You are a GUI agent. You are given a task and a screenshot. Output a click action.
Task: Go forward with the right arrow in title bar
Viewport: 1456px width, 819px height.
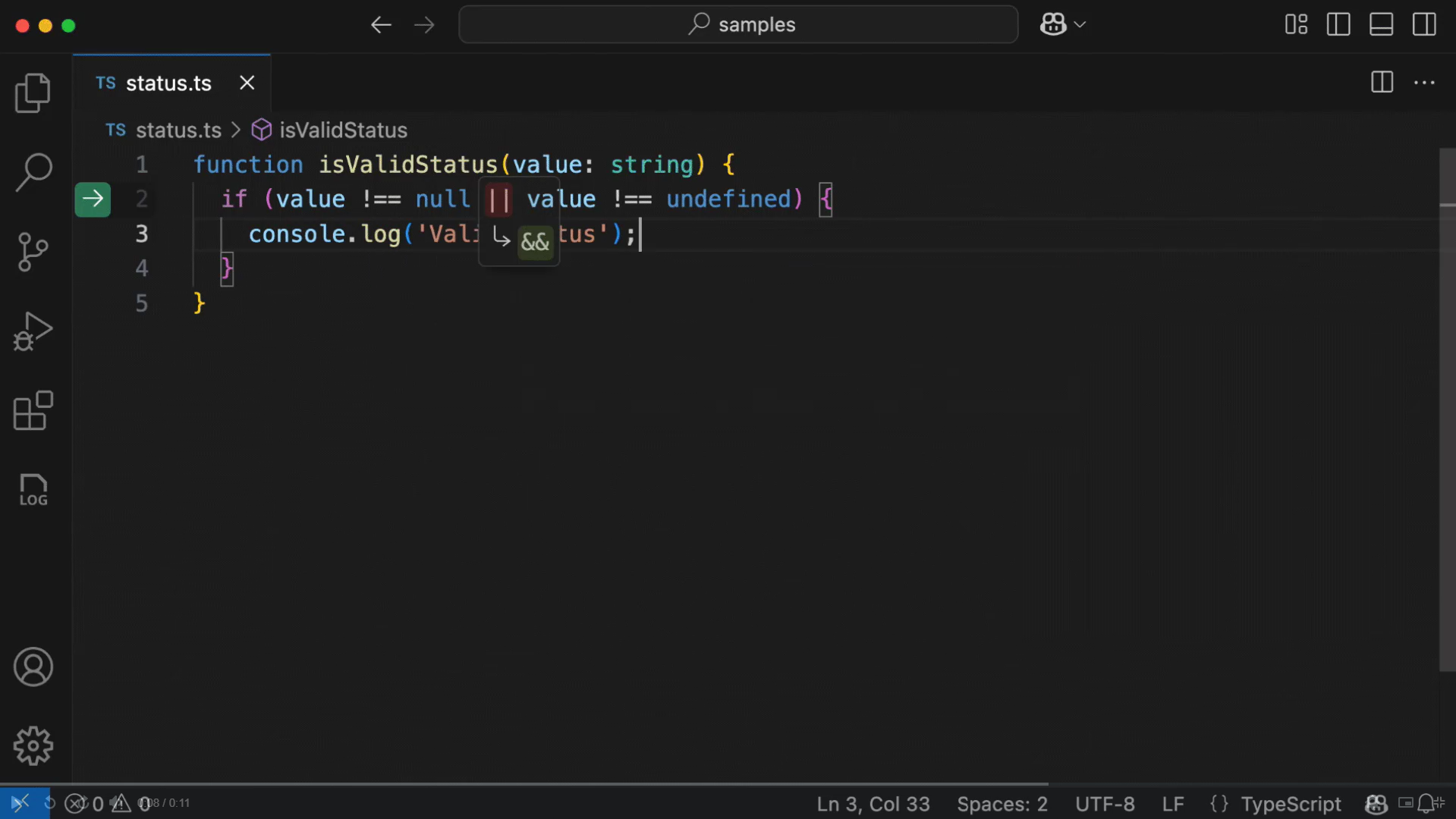[424, 25]
